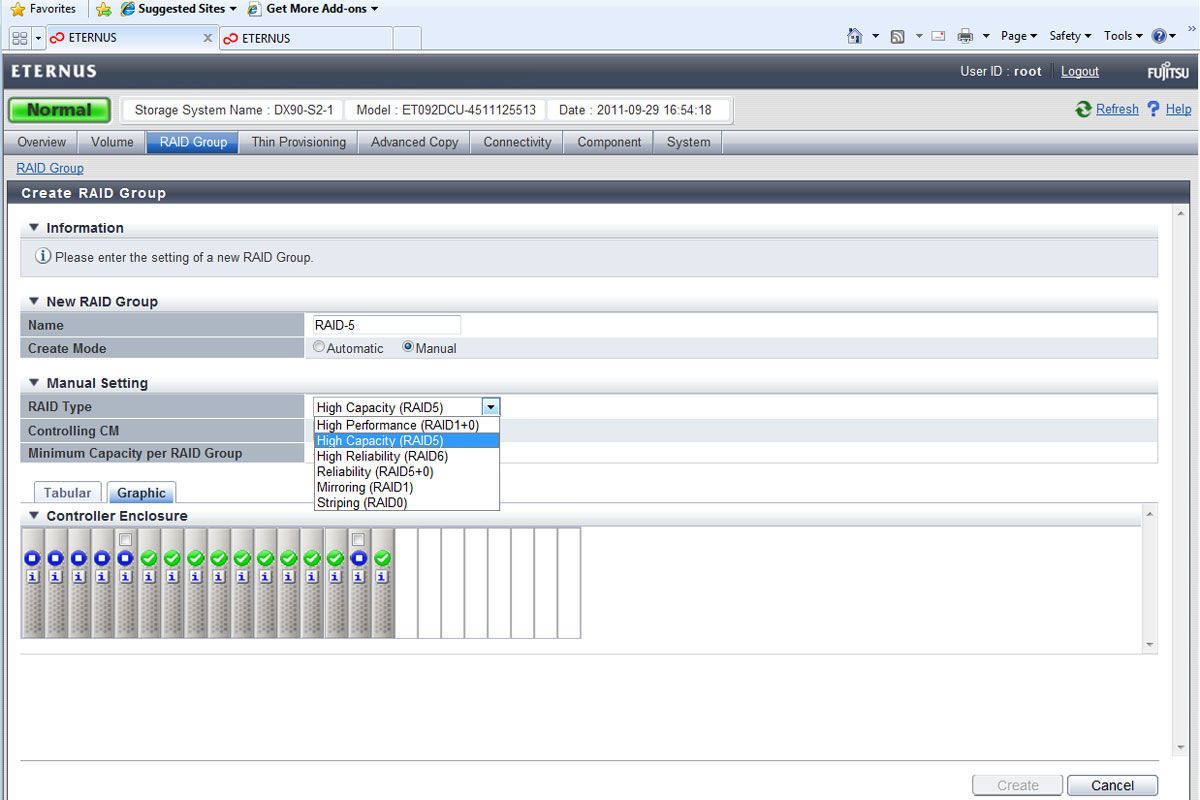This screenshot has height=800, width=1200.
Task: Click the Information section info icon
Action: 43,256
